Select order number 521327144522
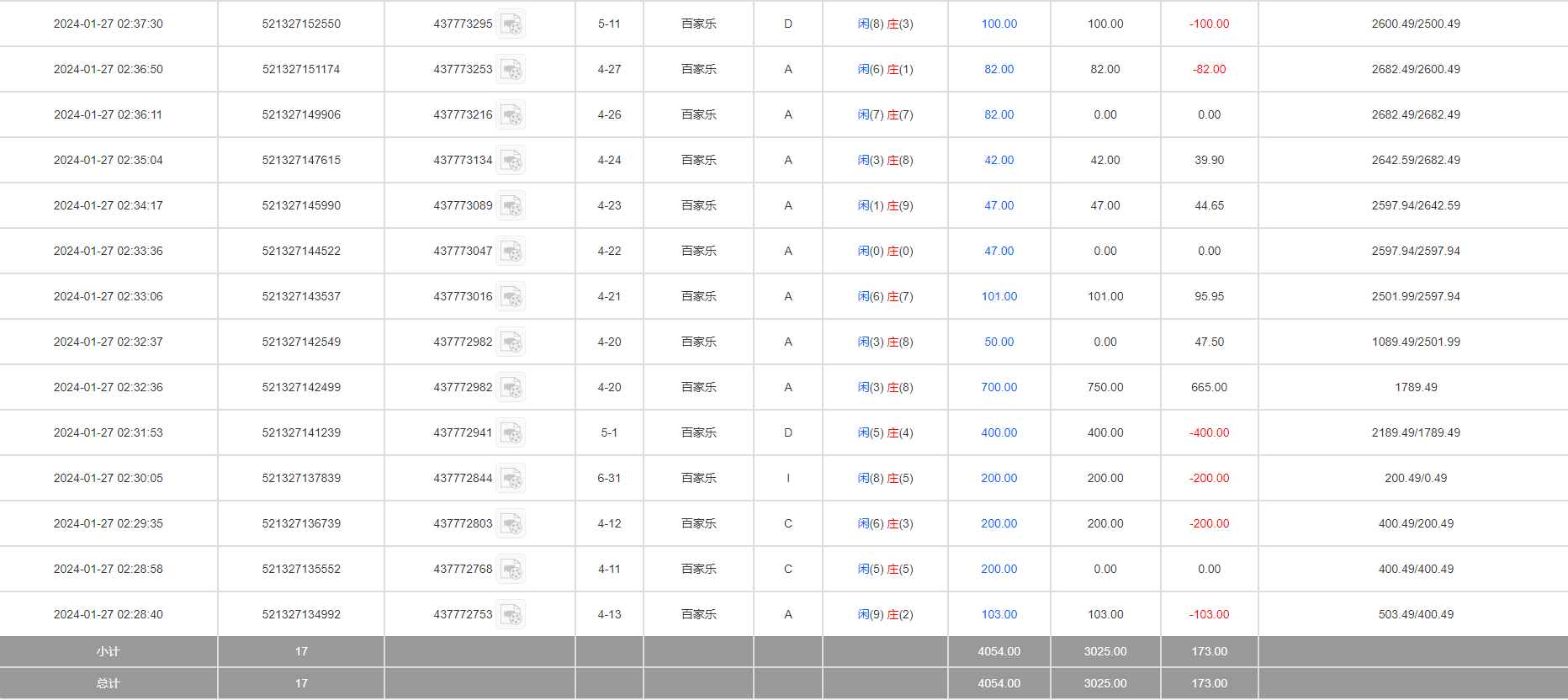Viewport: 1568px width, 700px height. pos(301,251)
